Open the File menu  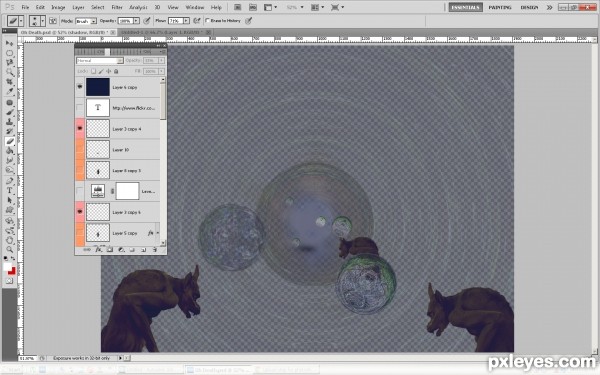pos(25,7)
